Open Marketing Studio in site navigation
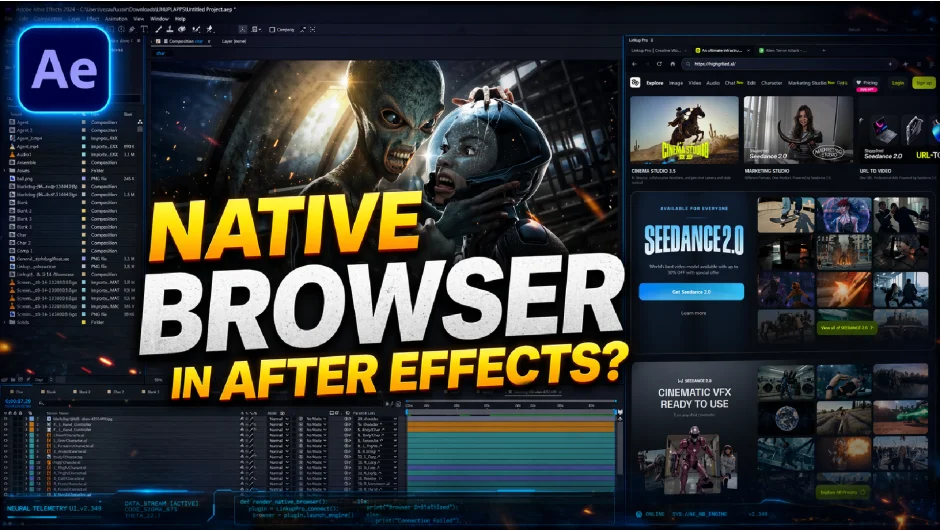This screenshot has width=940, height=530. [x=807, y=83]
